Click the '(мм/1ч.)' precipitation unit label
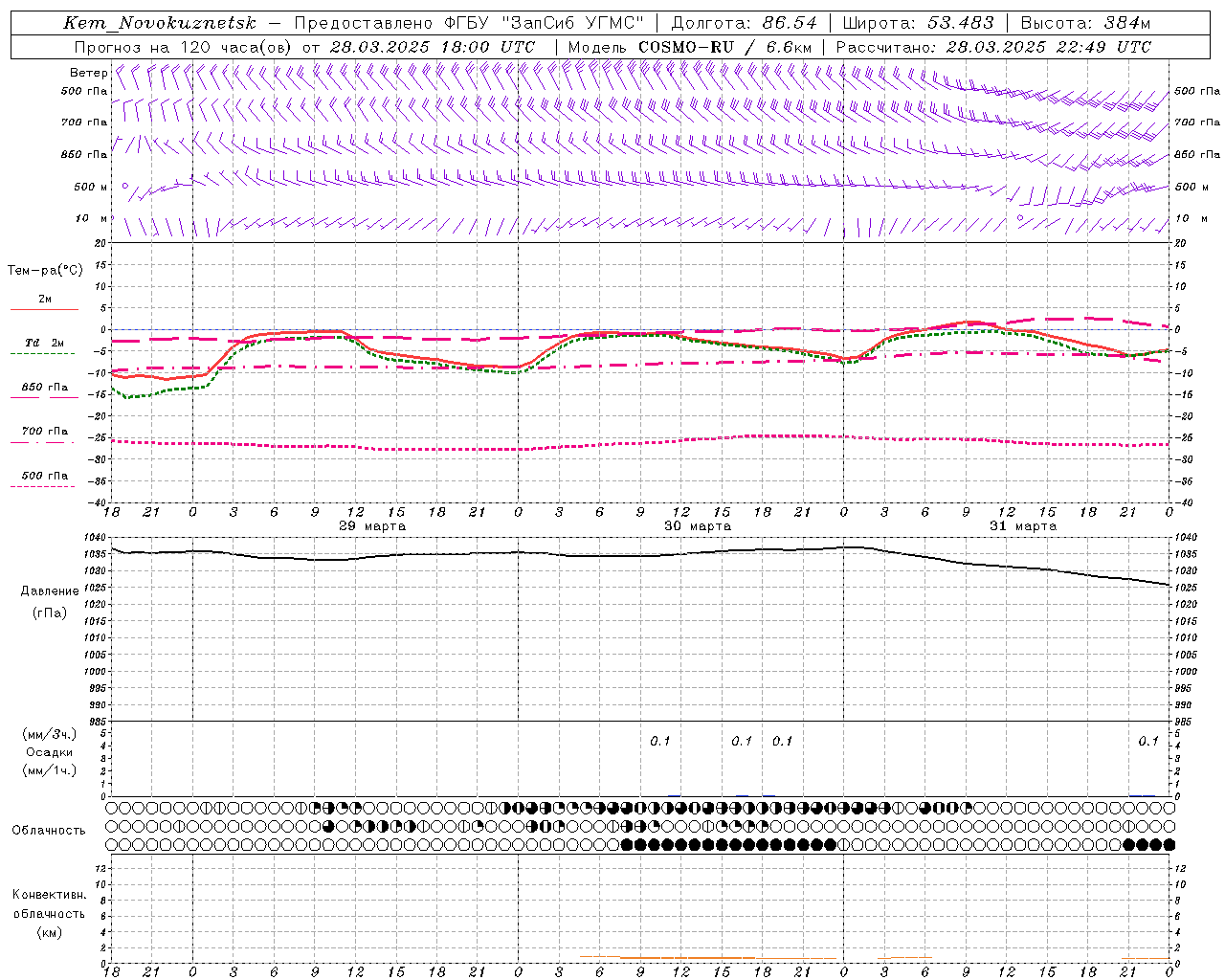The width and height of the screenshot is (1225, 980). coord(49,770)
